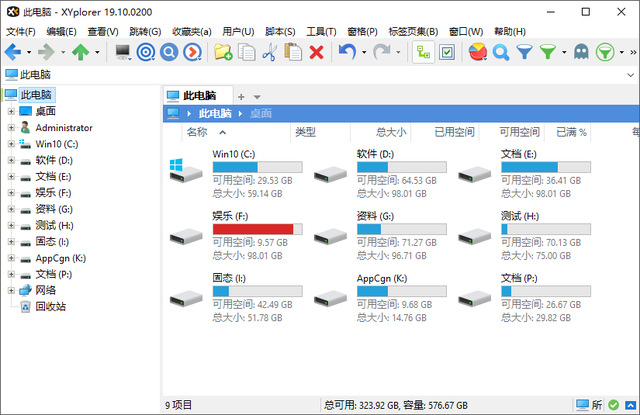Select 娱乐 (F:) in the folder tree
Viewport: 640px width, 415px height.
coord(53,193)
